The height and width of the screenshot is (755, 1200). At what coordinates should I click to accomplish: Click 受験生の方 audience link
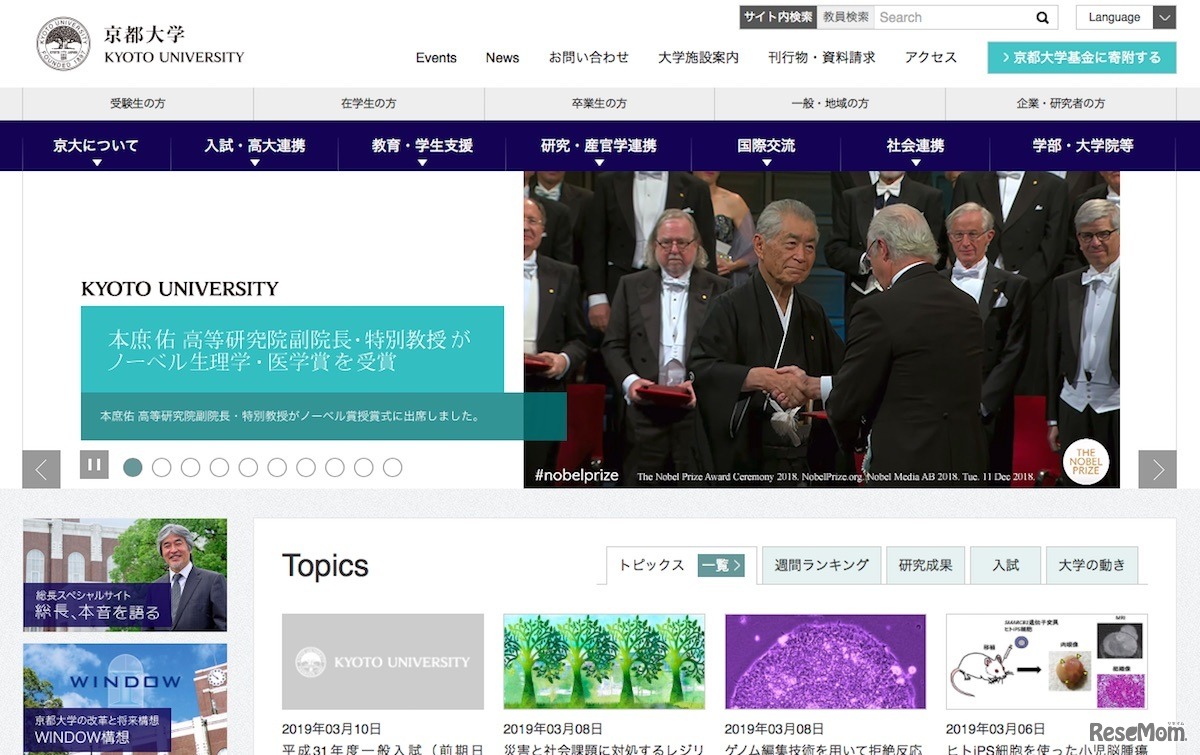tap(138, 104)
